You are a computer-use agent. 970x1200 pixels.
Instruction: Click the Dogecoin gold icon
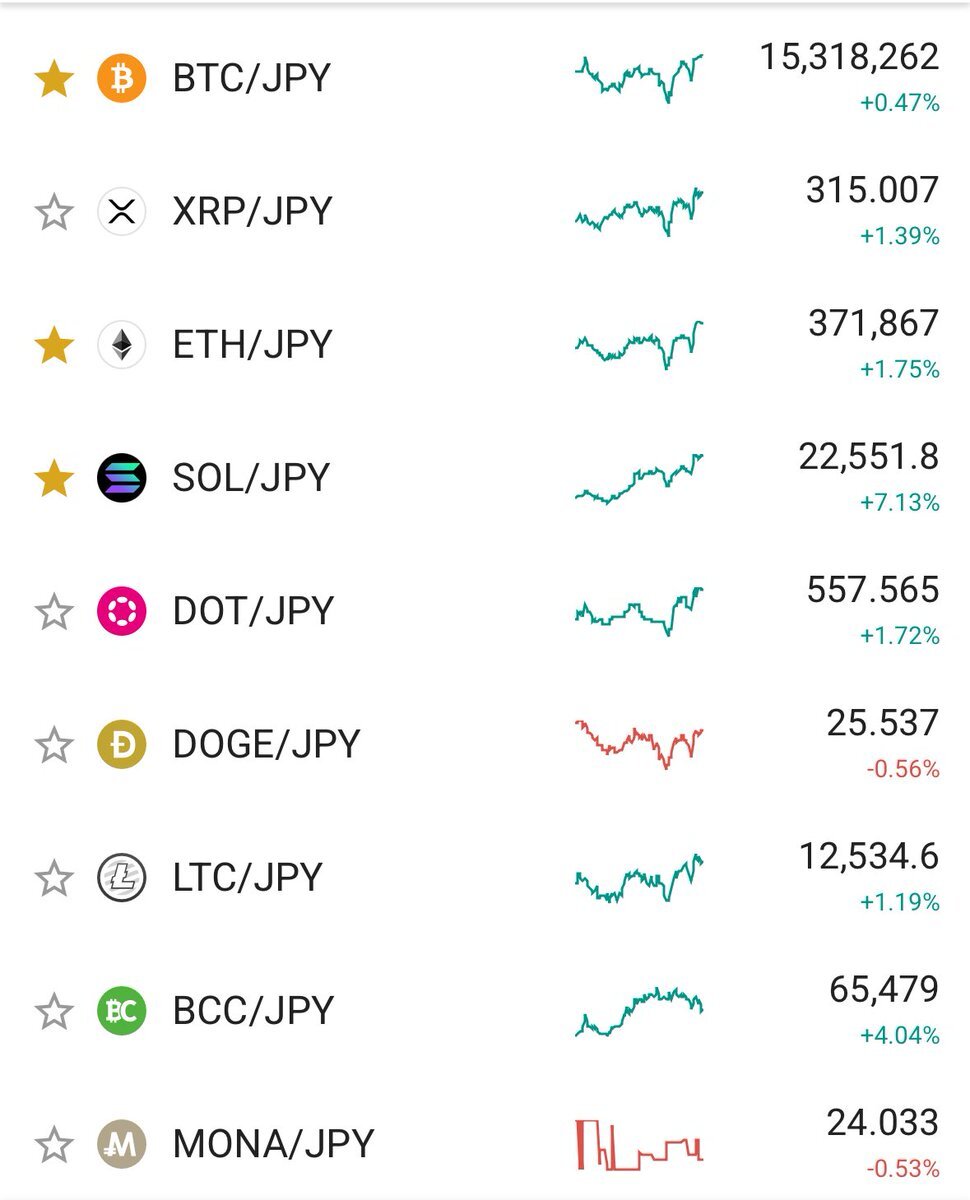[x=122, y=744]
